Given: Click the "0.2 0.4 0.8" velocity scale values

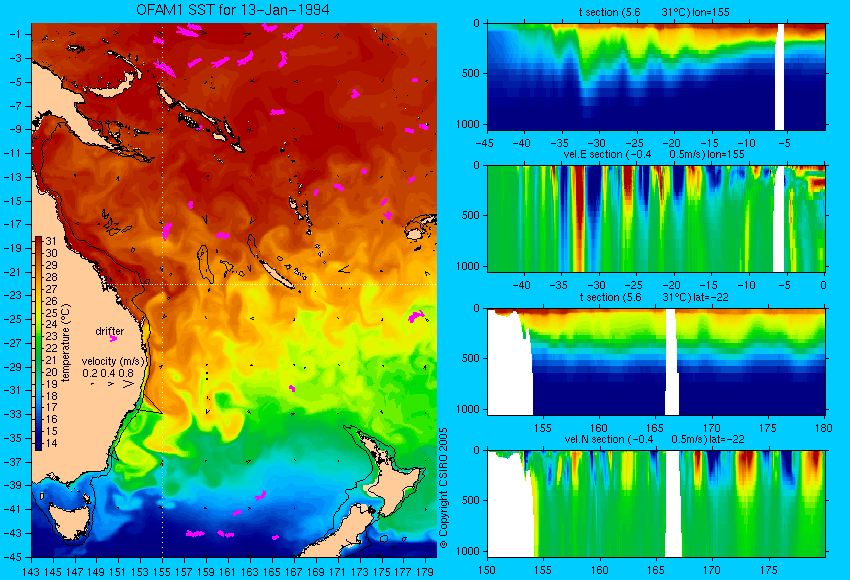Looking at the screenshot, I should point(108,373).
